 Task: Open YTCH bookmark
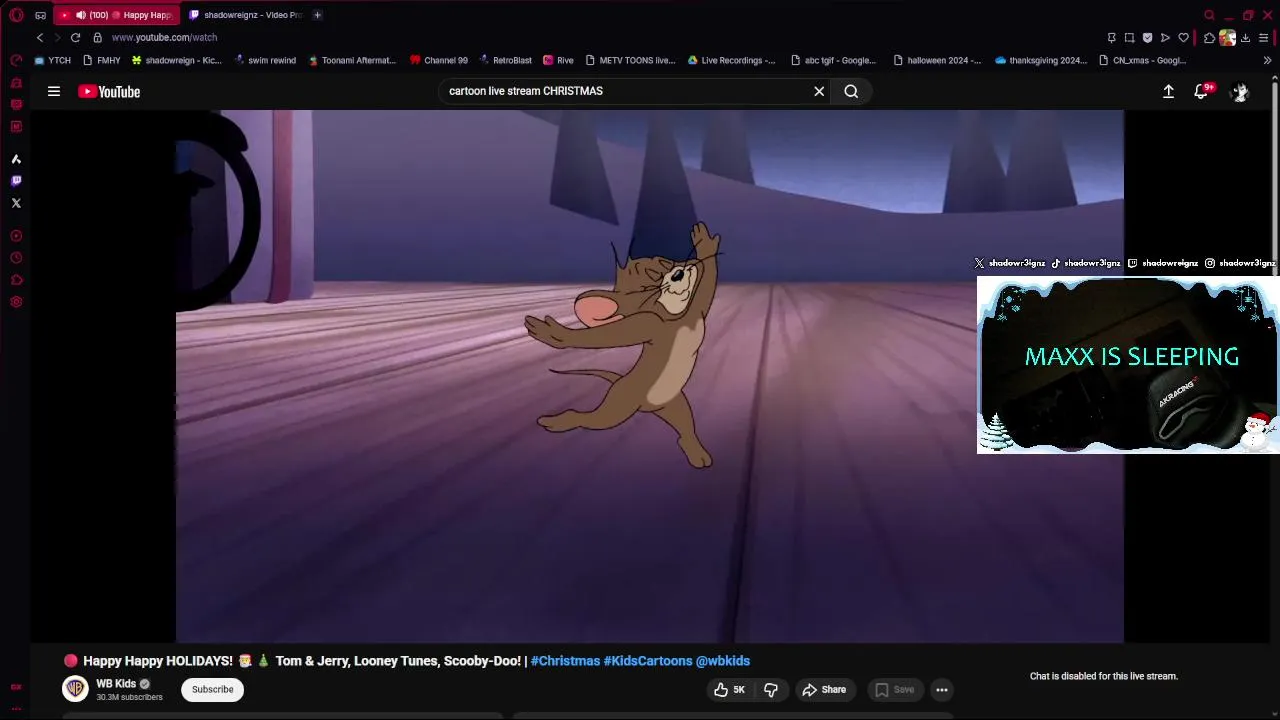53,60
